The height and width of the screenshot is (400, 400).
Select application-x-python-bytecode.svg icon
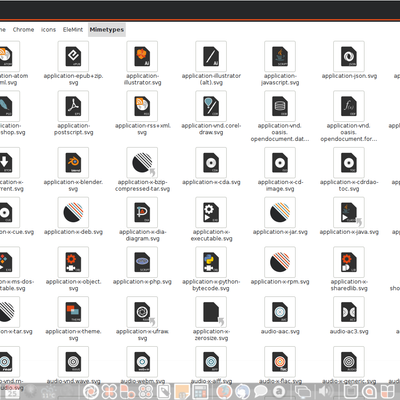coord(211,262)
